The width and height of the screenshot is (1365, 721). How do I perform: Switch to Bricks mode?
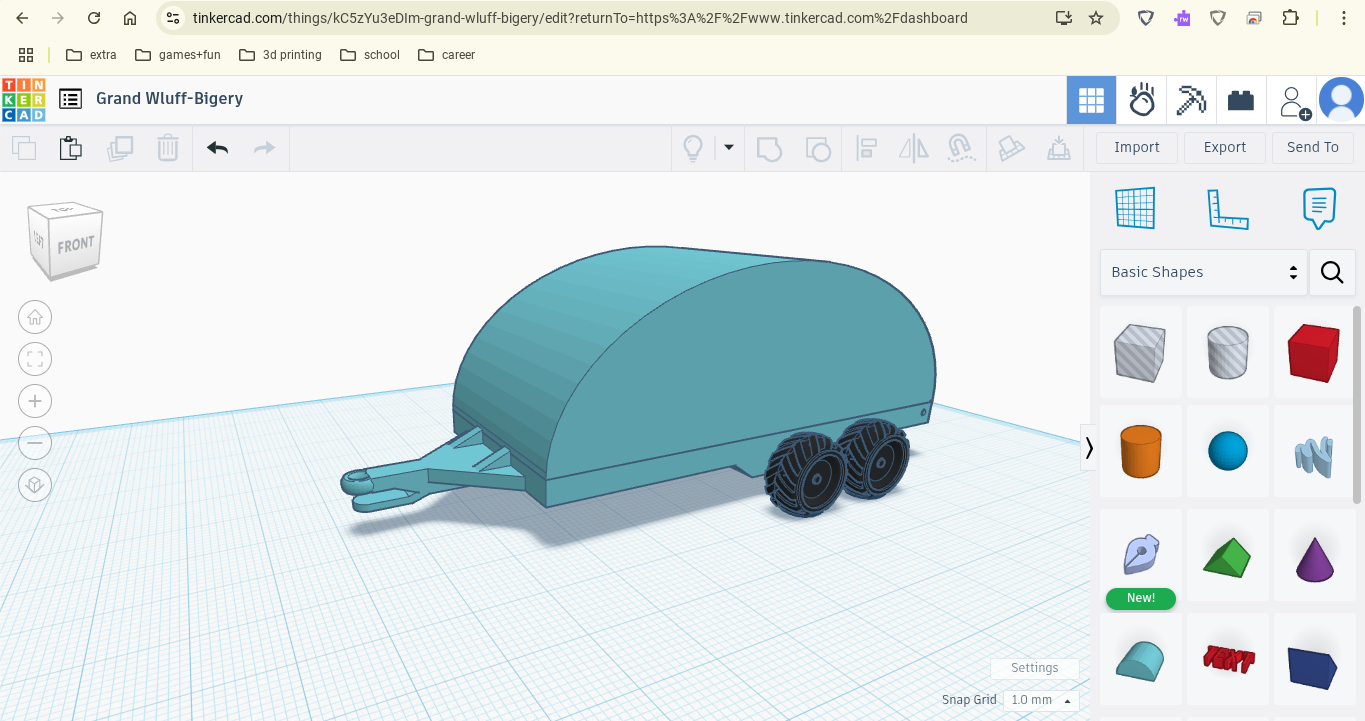click(1241, 100)
